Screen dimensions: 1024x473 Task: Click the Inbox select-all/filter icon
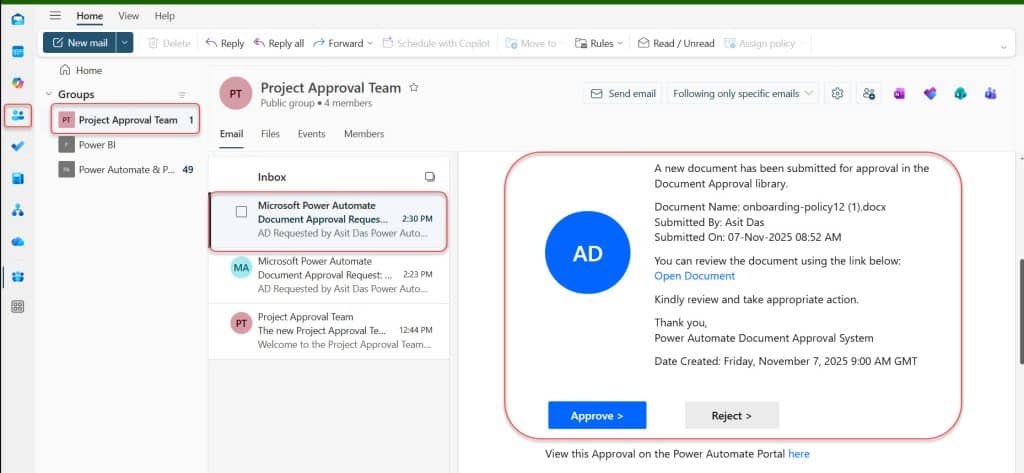coord(430,177)
